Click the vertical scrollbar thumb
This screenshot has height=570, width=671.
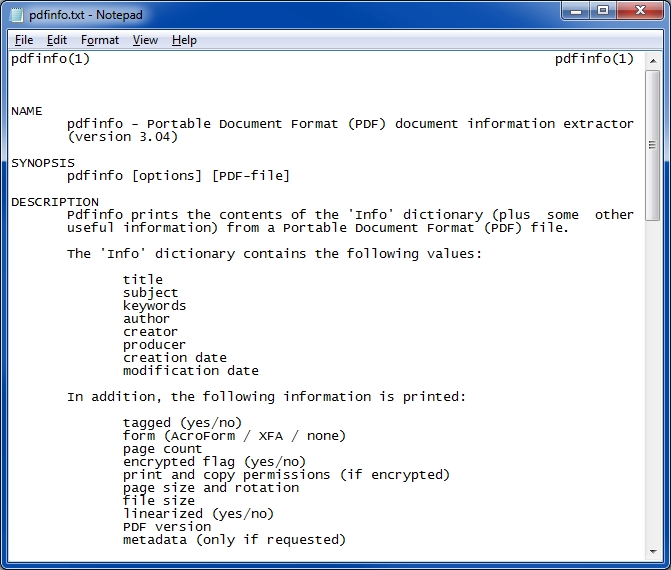tap(653, 145)
